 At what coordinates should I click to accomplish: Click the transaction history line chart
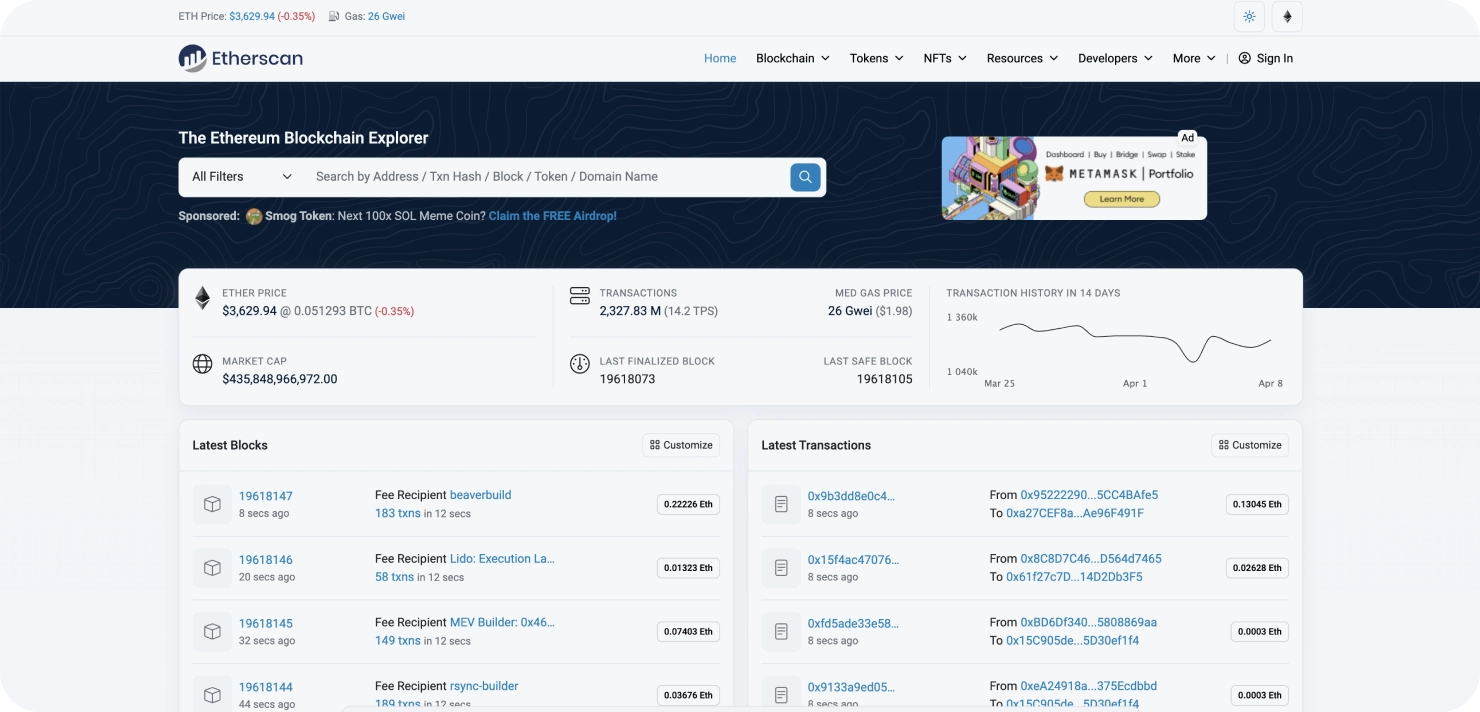[1134, 341]
